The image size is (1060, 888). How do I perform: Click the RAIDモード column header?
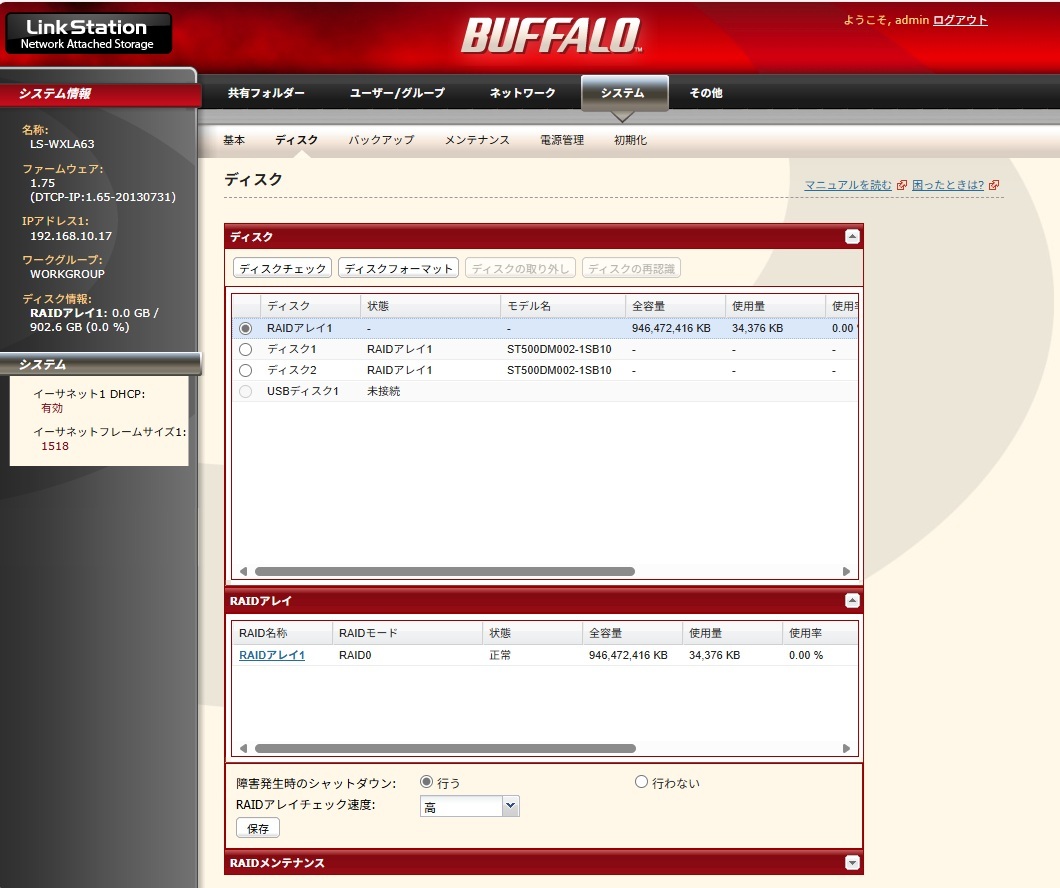pyautogui.click(x=406, y=633)
